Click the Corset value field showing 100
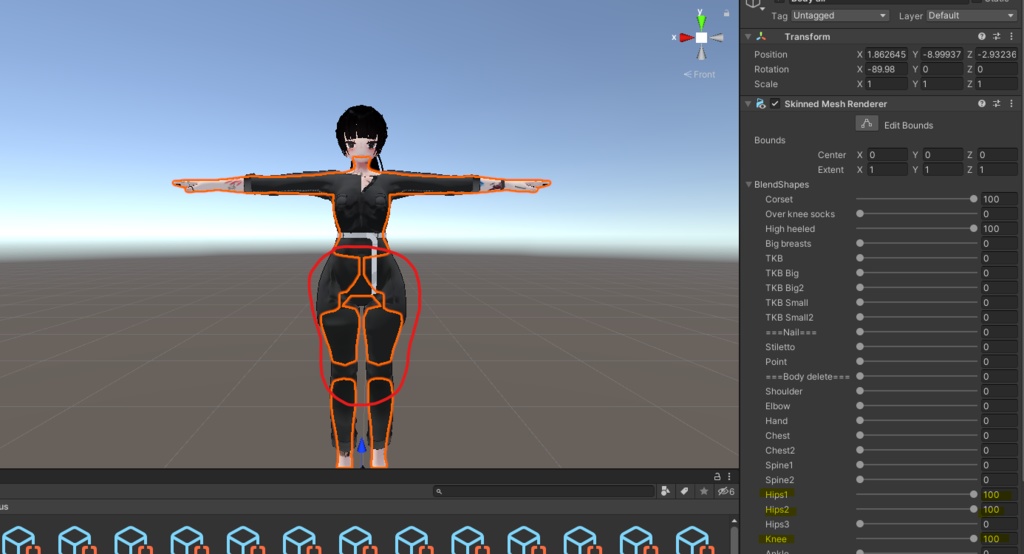Screen dimensions: 1024x554 1000,199
